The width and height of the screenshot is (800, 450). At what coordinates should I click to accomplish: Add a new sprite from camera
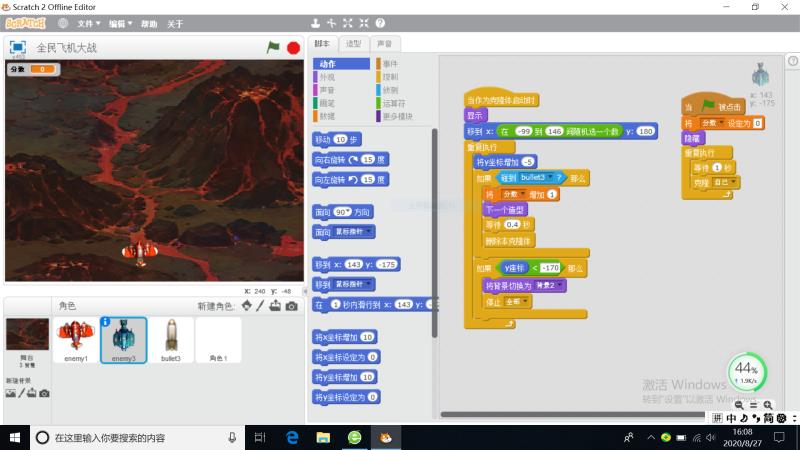coord(291,306)
